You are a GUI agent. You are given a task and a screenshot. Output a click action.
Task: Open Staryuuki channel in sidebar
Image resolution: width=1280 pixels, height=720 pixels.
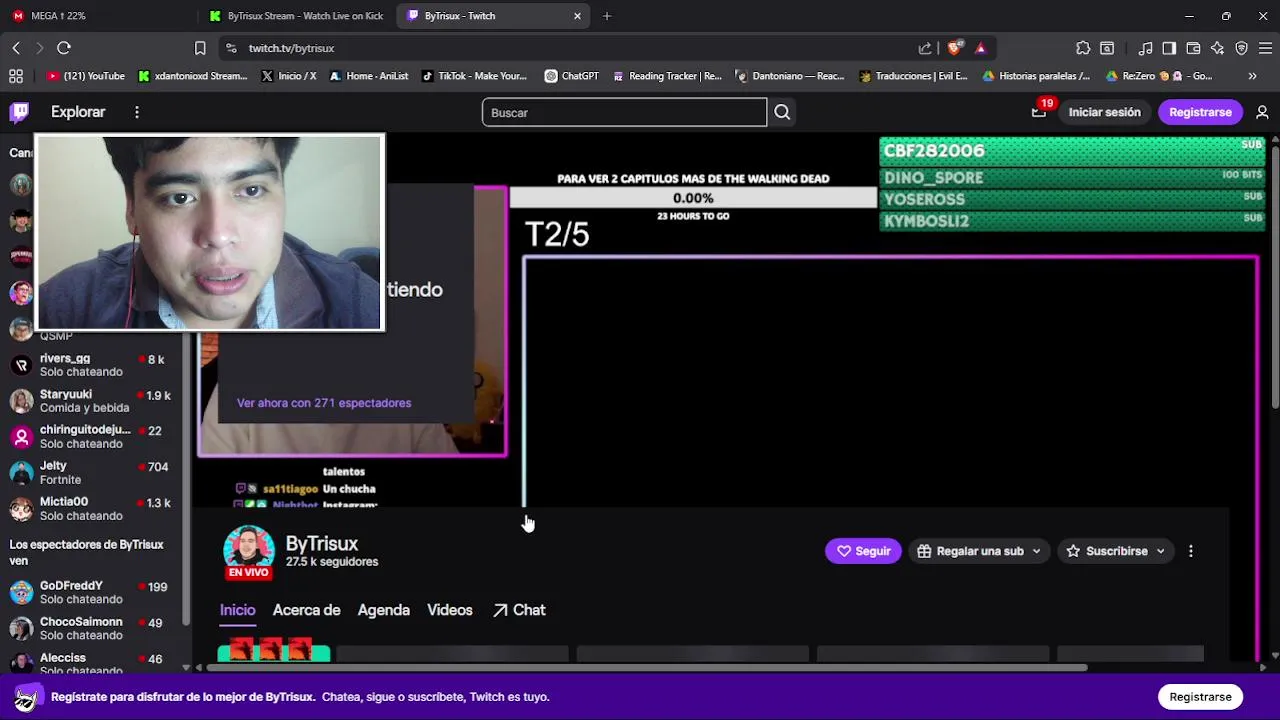pyautogui.click(x=90, y=401)
